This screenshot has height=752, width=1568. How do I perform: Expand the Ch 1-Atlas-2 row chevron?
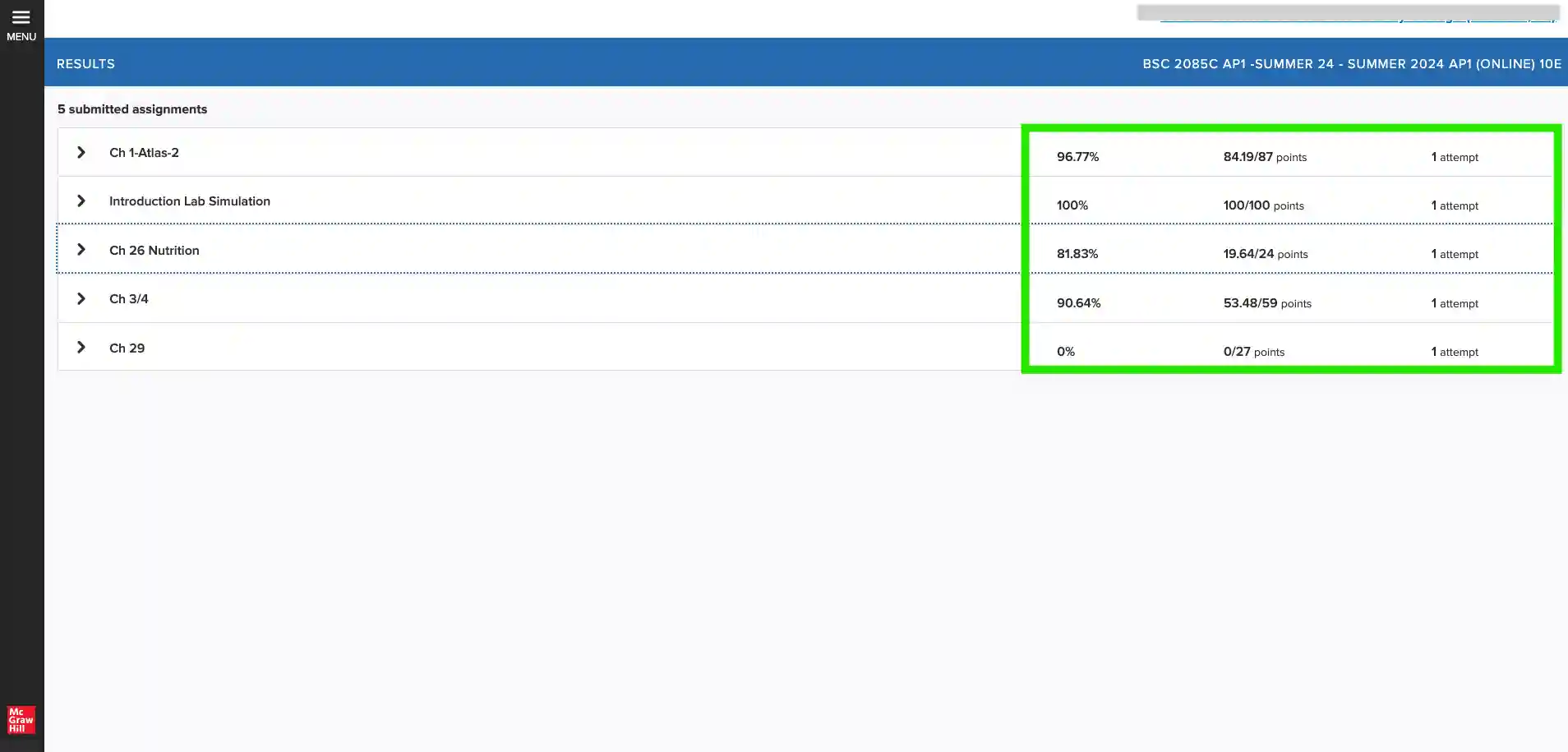pos(81,152)
